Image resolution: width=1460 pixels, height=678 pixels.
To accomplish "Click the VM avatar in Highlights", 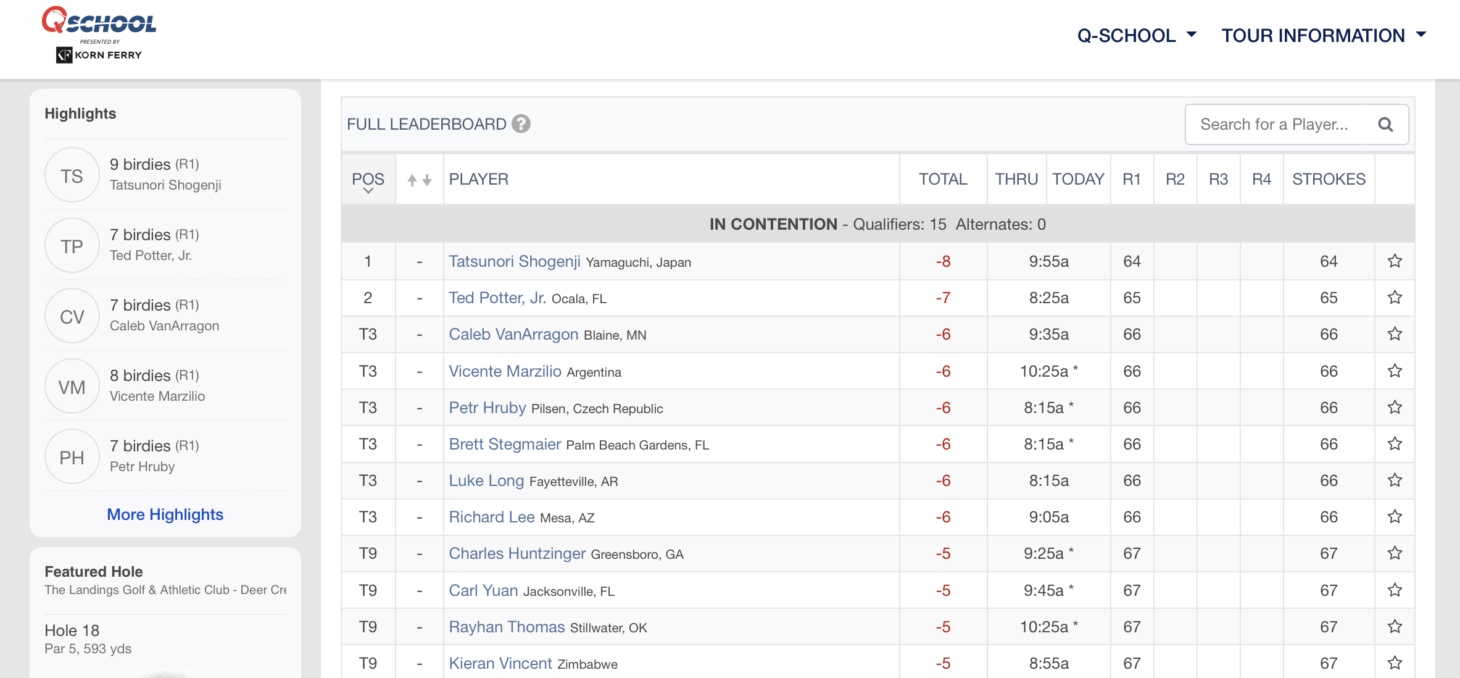I will (72, 386).
